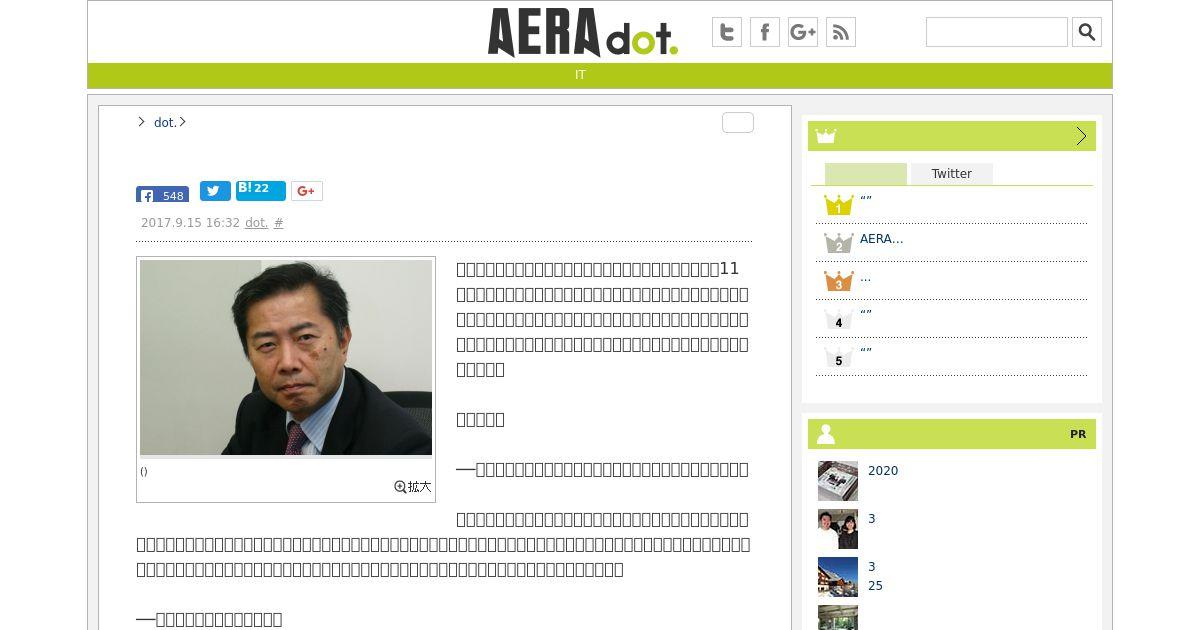Viewport: 1200px width, 630px height.
Task: Click the person icon in PR header
Action: (826, 434)
